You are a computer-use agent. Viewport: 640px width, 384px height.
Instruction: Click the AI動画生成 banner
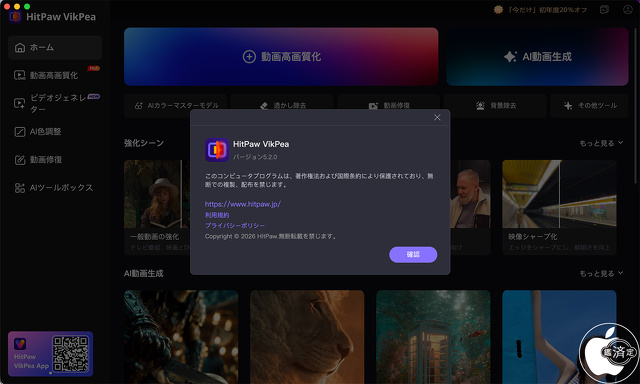(537, 57)
